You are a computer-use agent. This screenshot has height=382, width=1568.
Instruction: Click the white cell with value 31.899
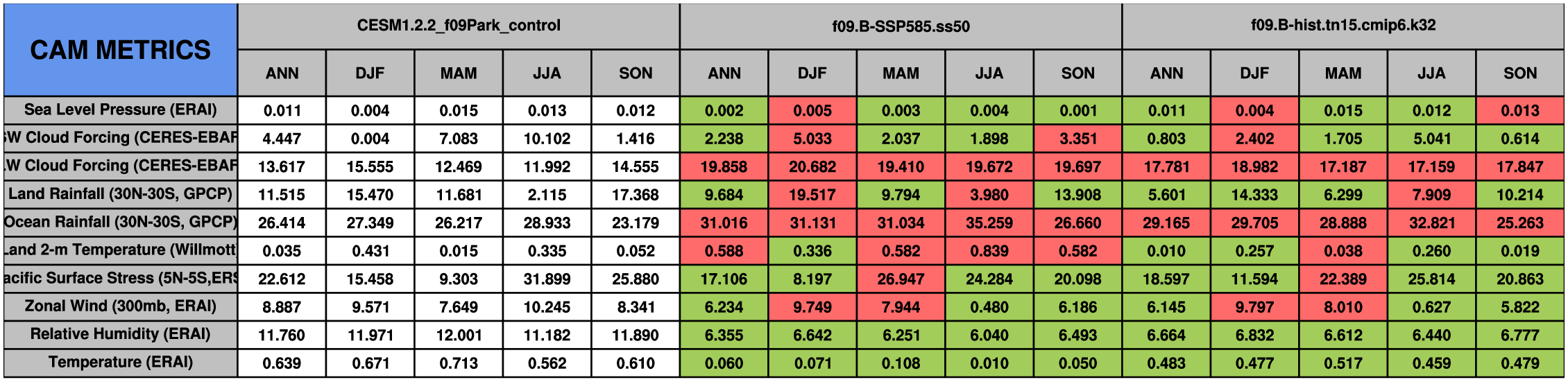[547, 279]
